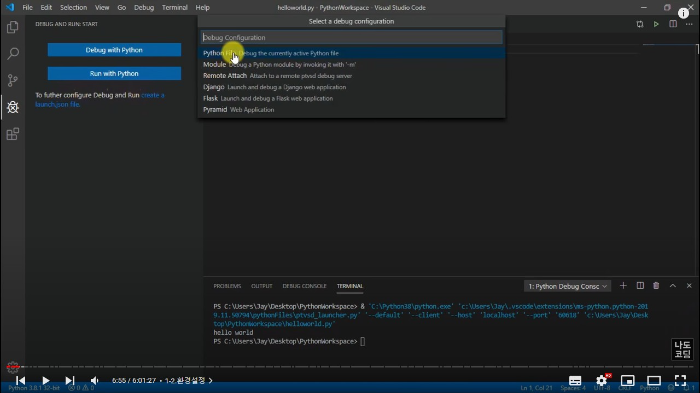Seek on the video progress bar
Screen dimensions: 700x393
pos(350,367)
